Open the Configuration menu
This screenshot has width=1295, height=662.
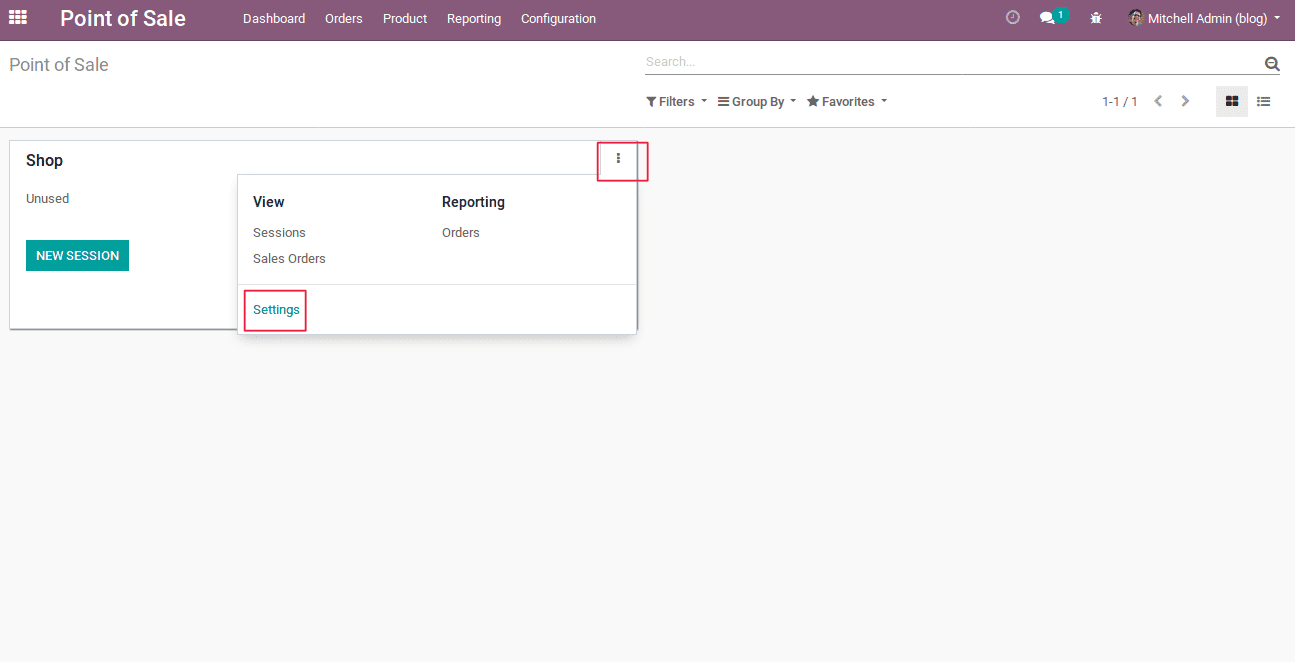[558, 19]
